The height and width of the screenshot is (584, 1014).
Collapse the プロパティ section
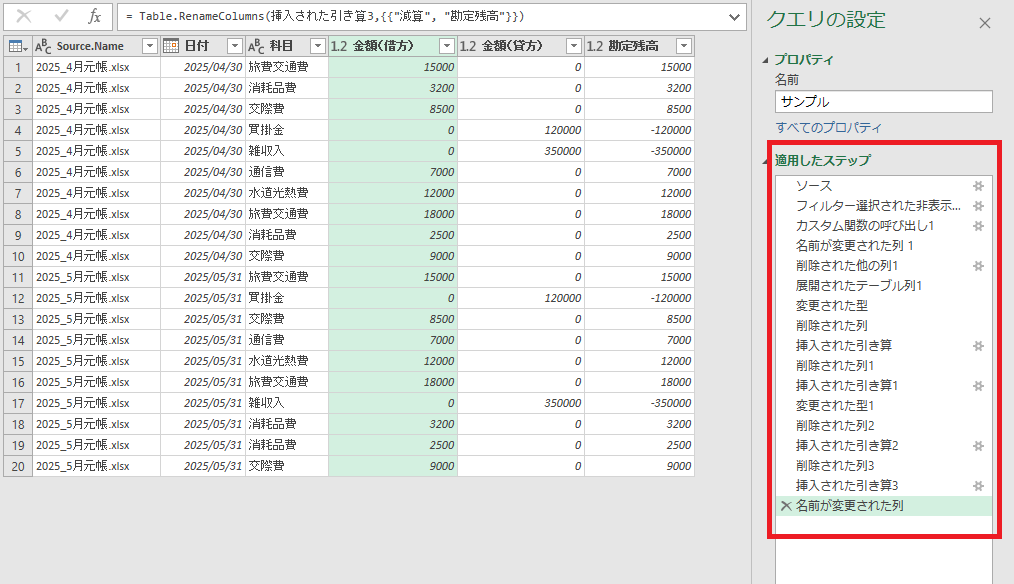click(766, 60)
